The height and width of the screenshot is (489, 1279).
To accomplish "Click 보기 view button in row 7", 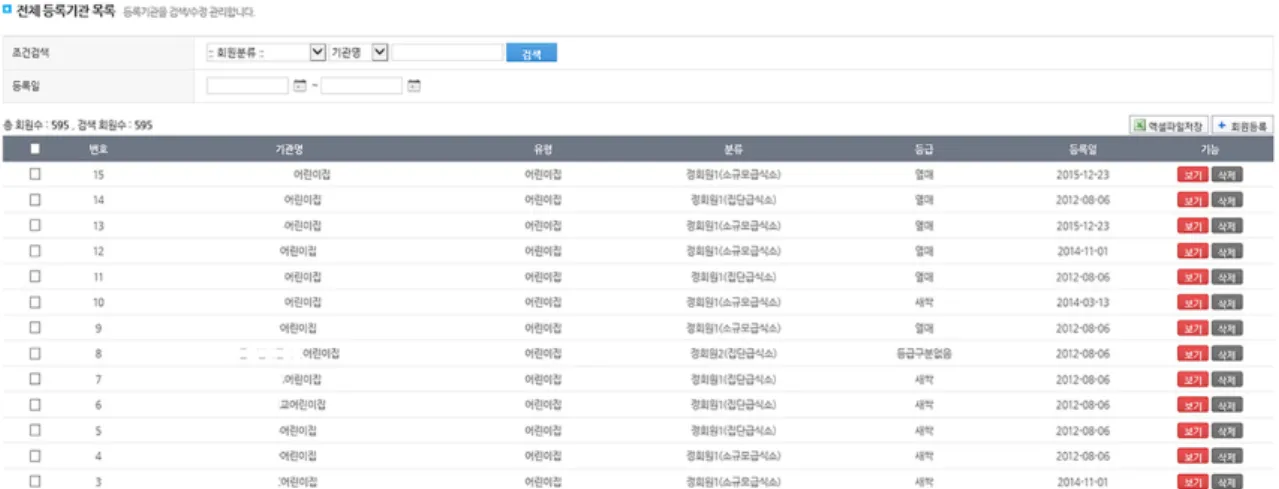I will [1192, 380].
